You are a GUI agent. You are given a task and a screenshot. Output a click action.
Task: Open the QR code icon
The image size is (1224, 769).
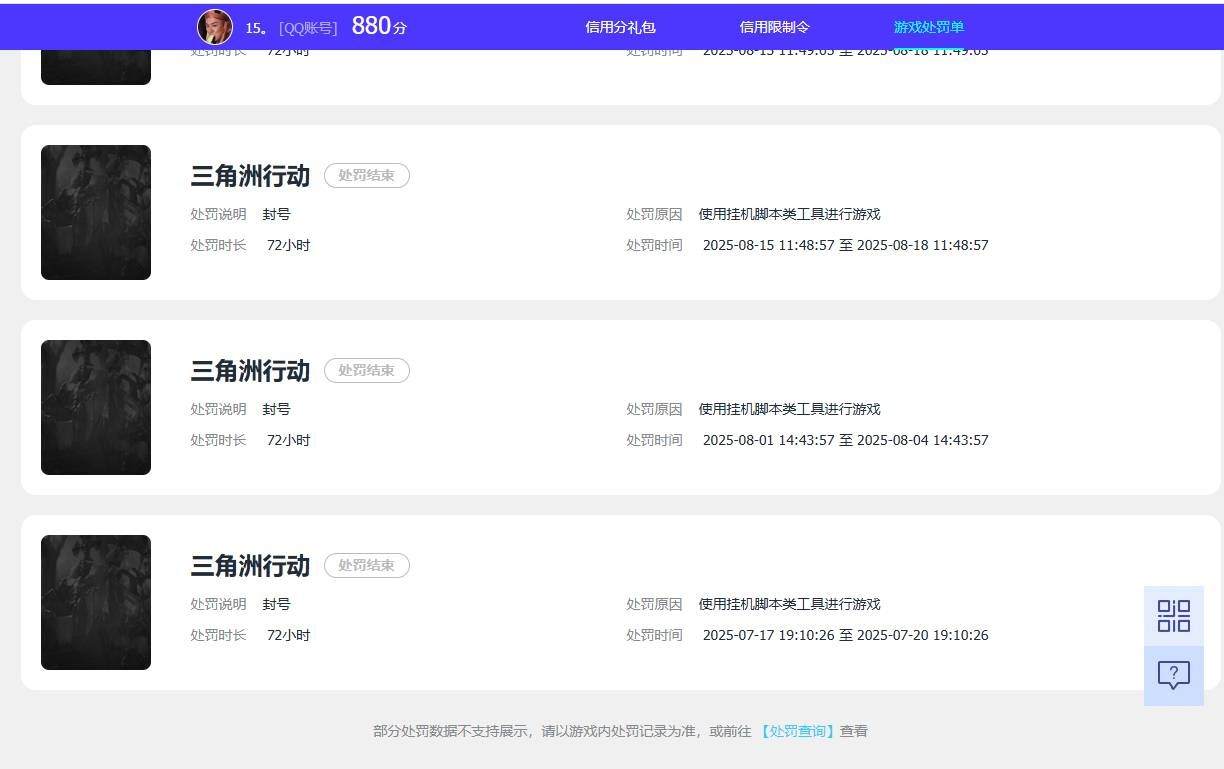coord(1174,616)
